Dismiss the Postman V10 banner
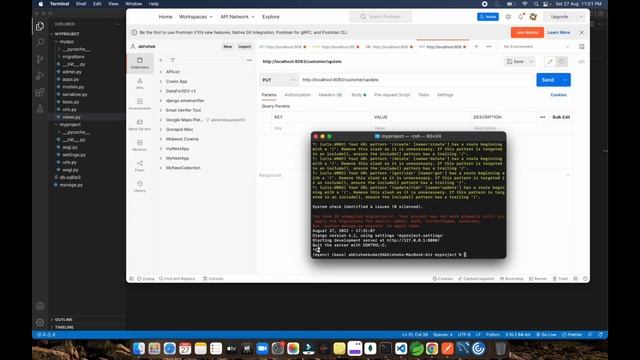Screen dimensions: 640x360 tap(582, 32)
